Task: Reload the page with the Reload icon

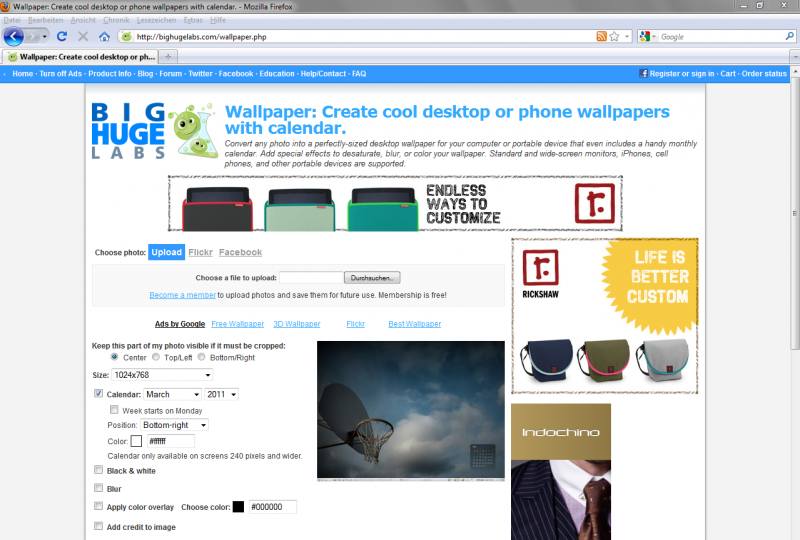Action: (62, 36)
